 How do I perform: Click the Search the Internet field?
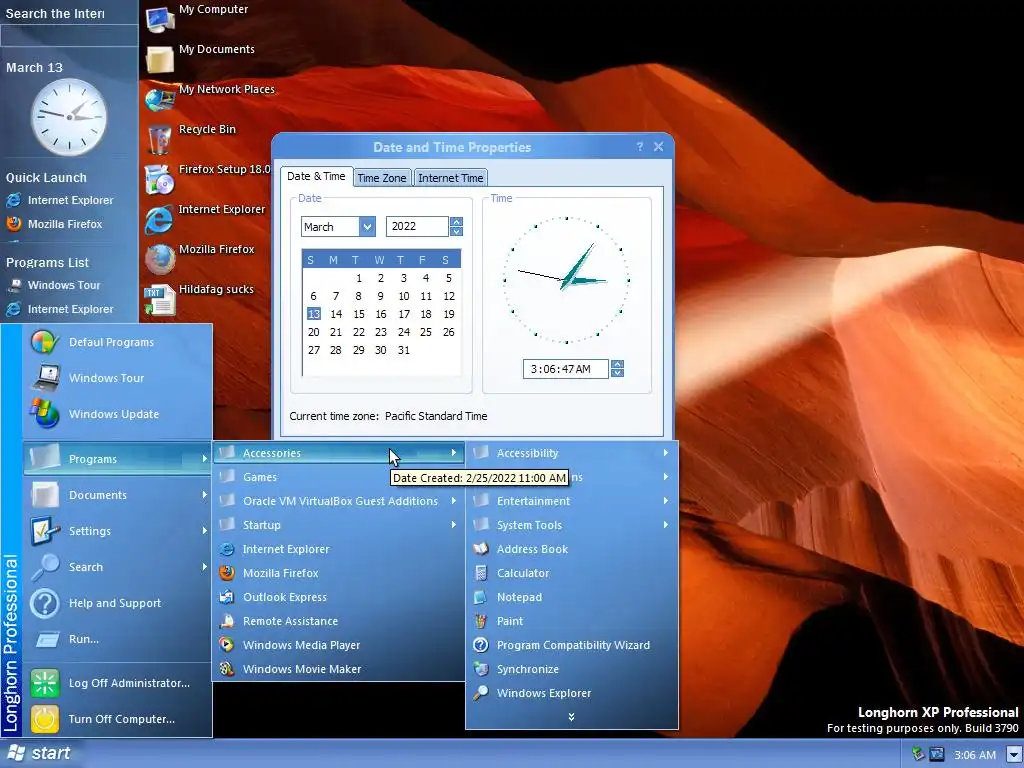69,36
